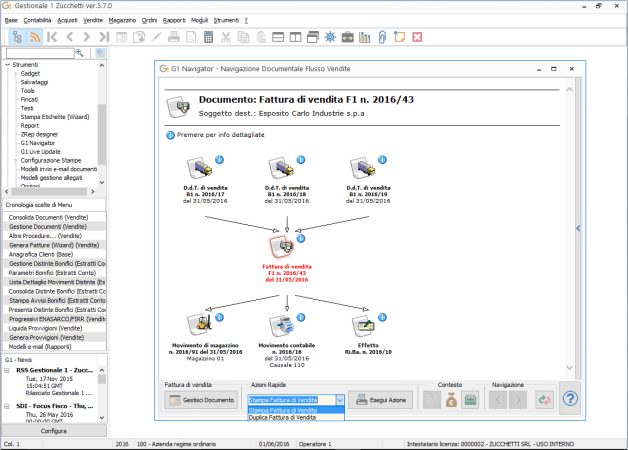The image size is (628, 450).
Task: Collapse the SDI - Focus Fisco news item
Action: coord(7,406)
